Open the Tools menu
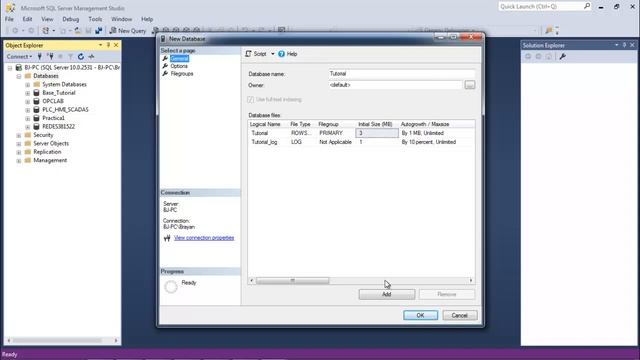The height and width of the screenshot is (360, 640). [95, 19]
